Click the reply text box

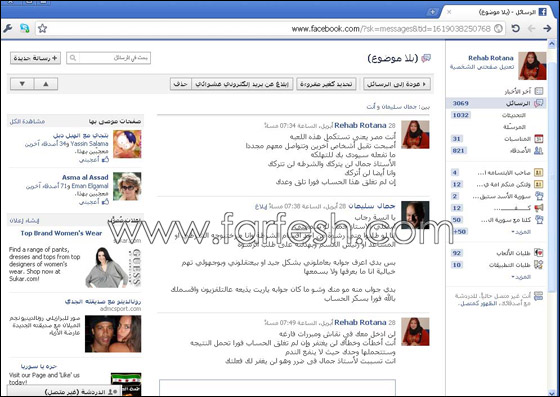click(x=278, y=387)
